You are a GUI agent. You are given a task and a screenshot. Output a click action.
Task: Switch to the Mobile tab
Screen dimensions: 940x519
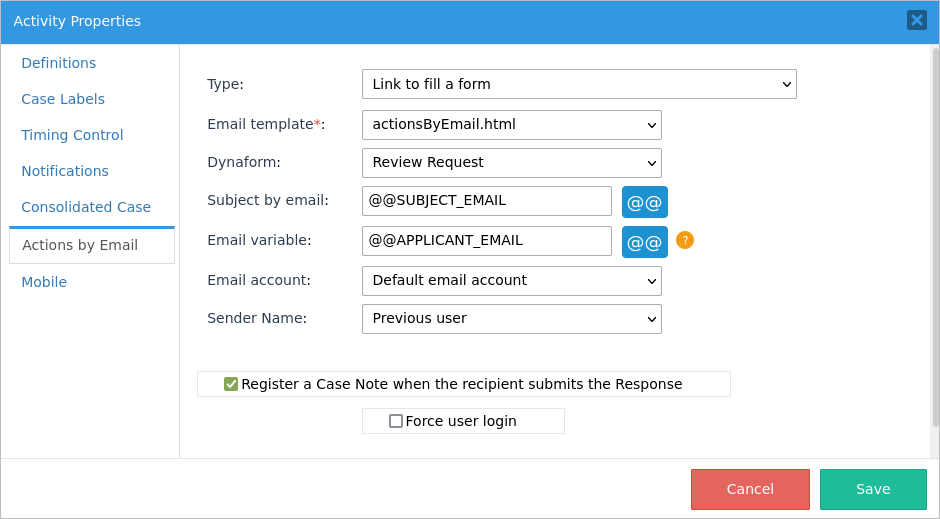point(44,282)
